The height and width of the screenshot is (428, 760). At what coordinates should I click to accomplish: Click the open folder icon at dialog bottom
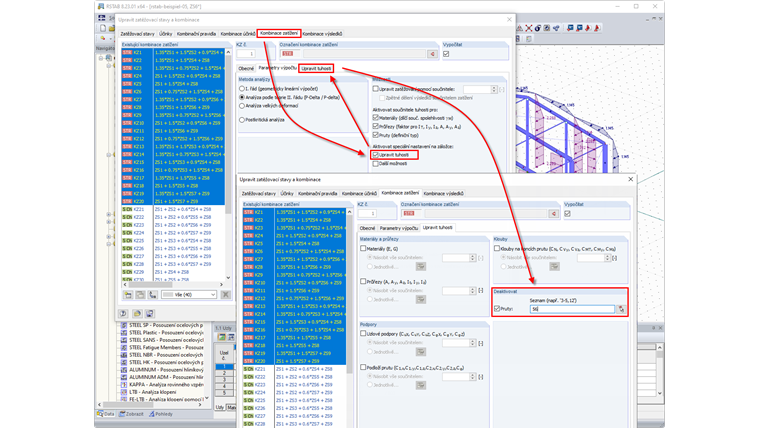(137, 314)
